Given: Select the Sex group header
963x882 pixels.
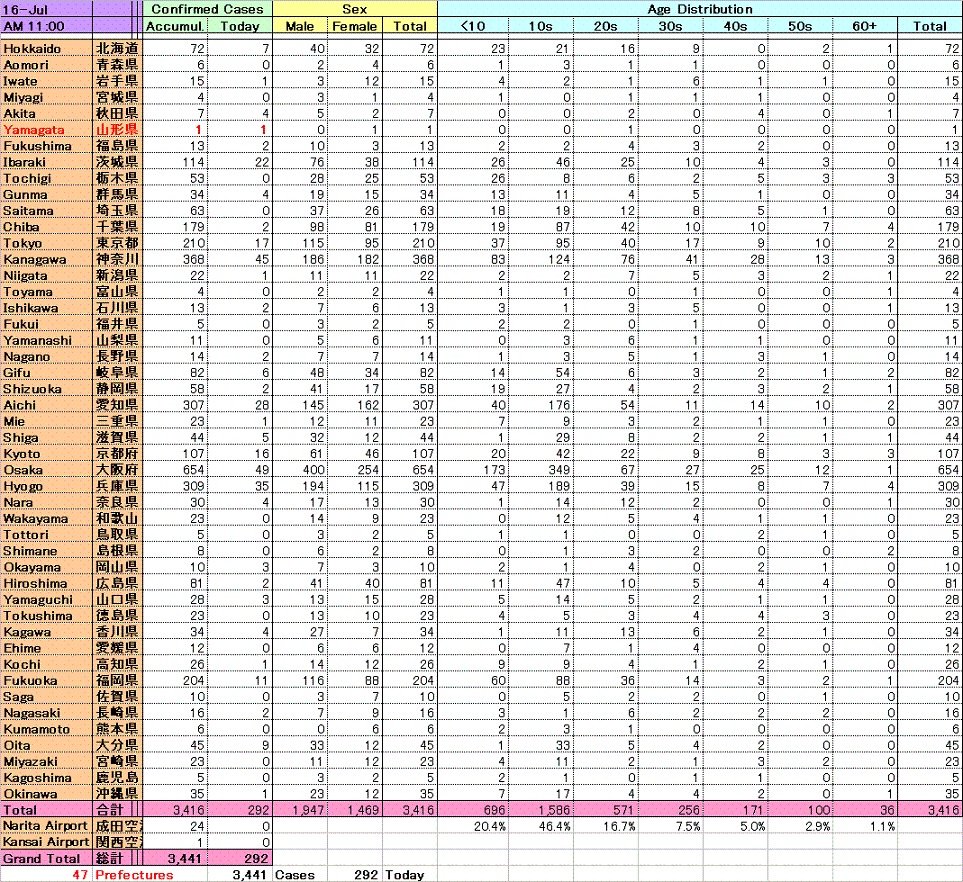Looking at the screenshot, I should (355, 9).
